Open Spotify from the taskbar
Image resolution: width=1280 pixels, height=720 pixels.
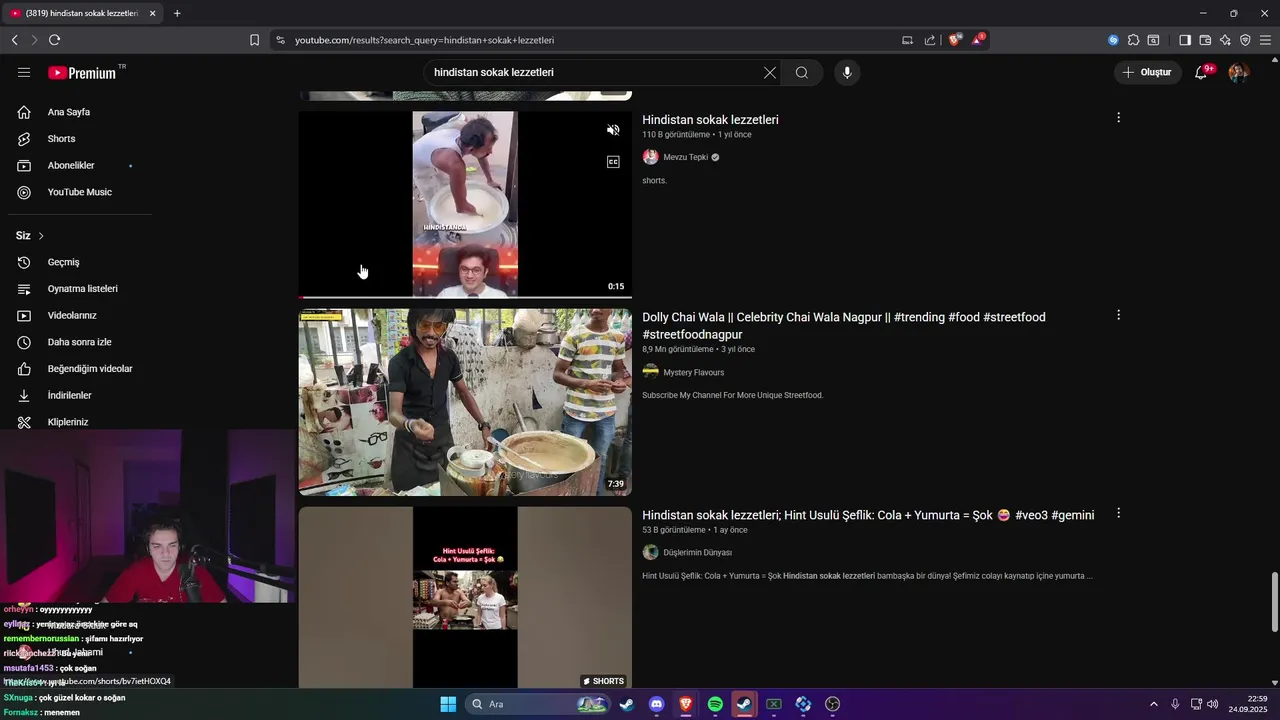[715, 704]
